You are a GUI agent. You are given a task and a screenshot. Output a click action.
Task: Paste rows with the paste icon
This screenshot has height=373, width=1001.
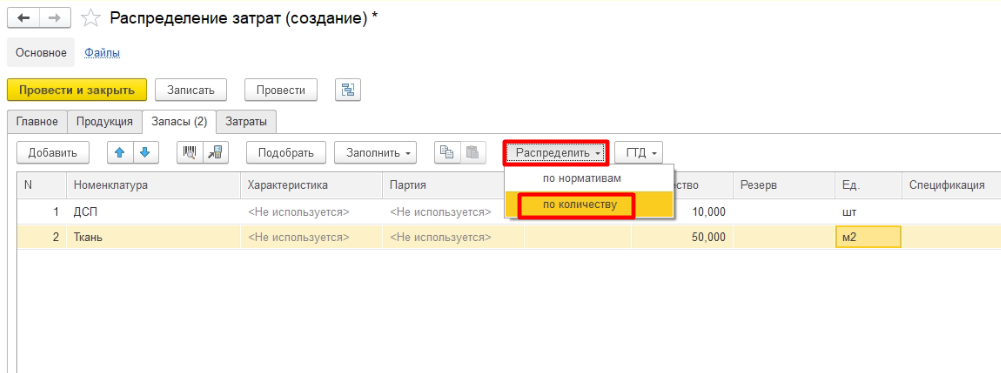[472, 153]
